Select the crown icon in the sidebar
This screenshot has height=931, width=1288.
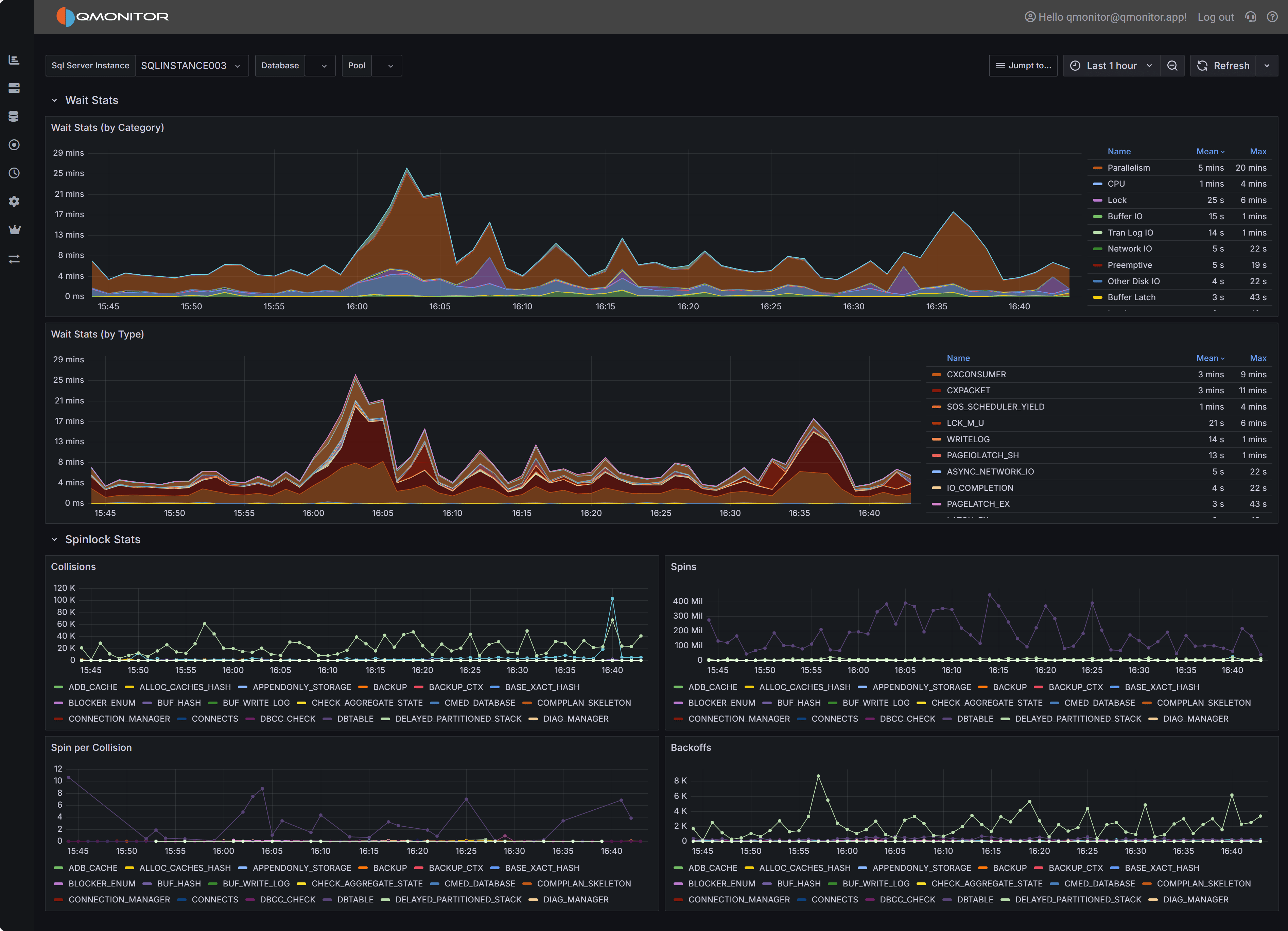pyautogui.click(x=14, y=229)
